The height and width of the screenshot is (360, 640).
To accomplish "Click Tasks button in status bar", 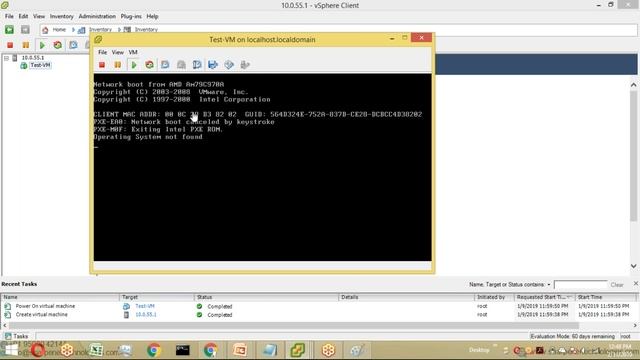I will (x=17, y=336).
